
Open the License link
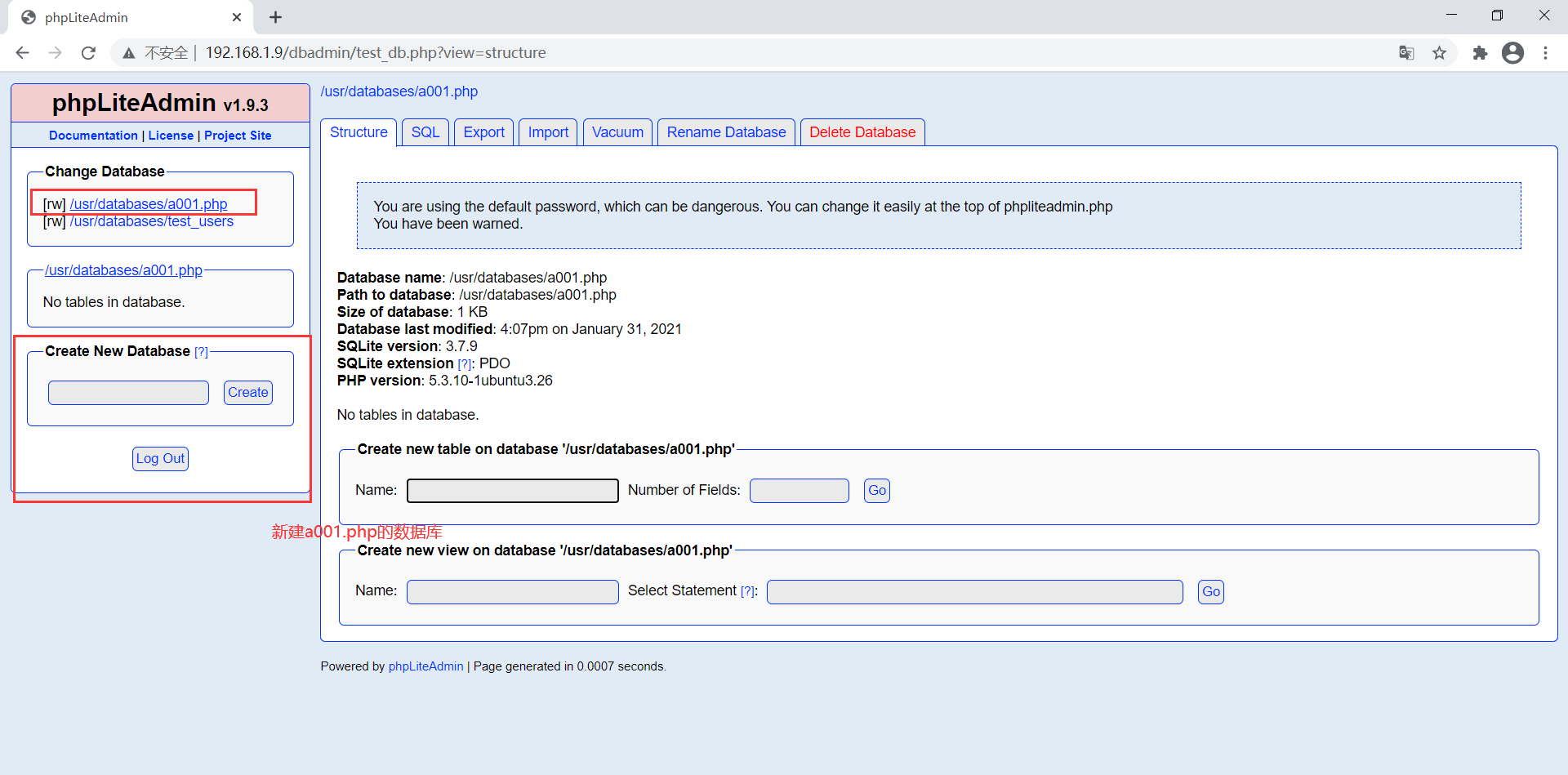click(x=171, y=136)
